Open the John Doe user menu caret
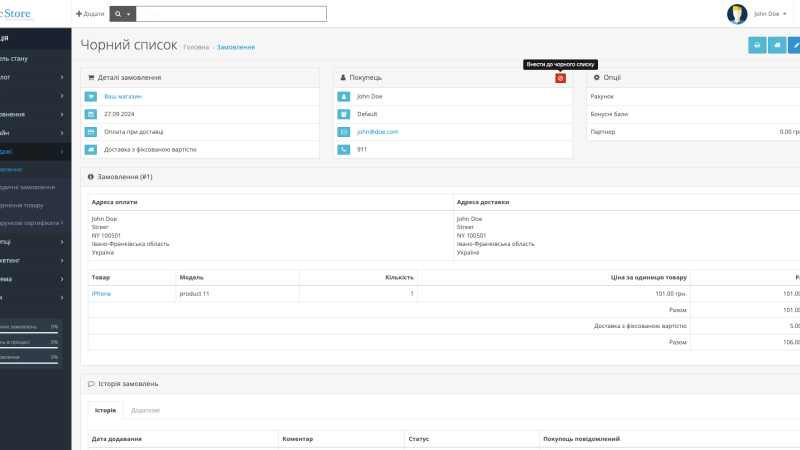Image resolution: width=800 pixels, height=450 pixels. point(784,14)
